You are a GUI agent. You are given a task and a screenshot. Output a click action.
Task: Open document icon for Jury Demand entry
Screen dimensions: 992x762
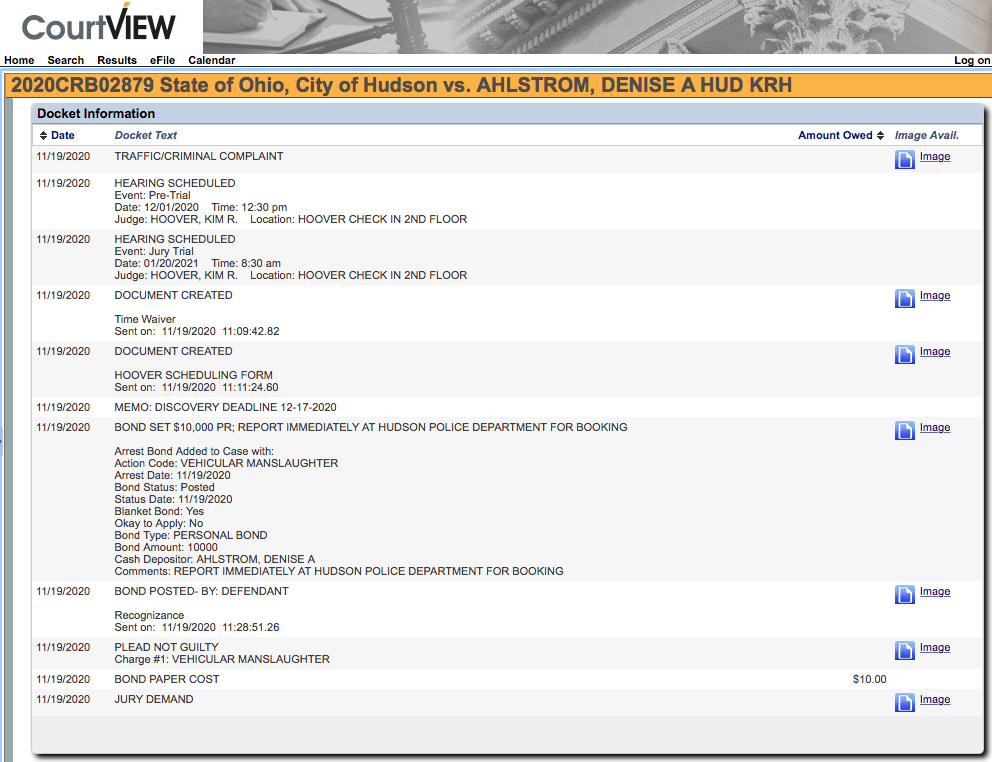pos(905,702)
